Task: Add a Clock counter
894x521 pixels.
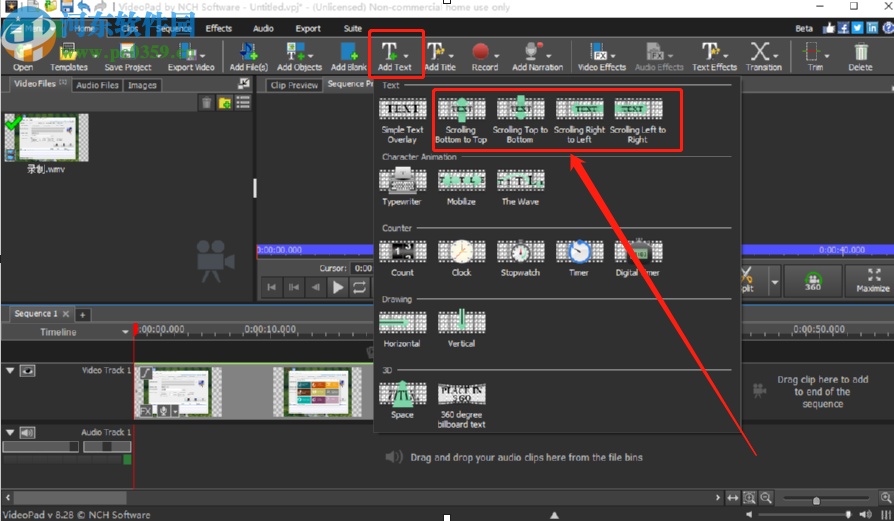Action: click(461, 258)
